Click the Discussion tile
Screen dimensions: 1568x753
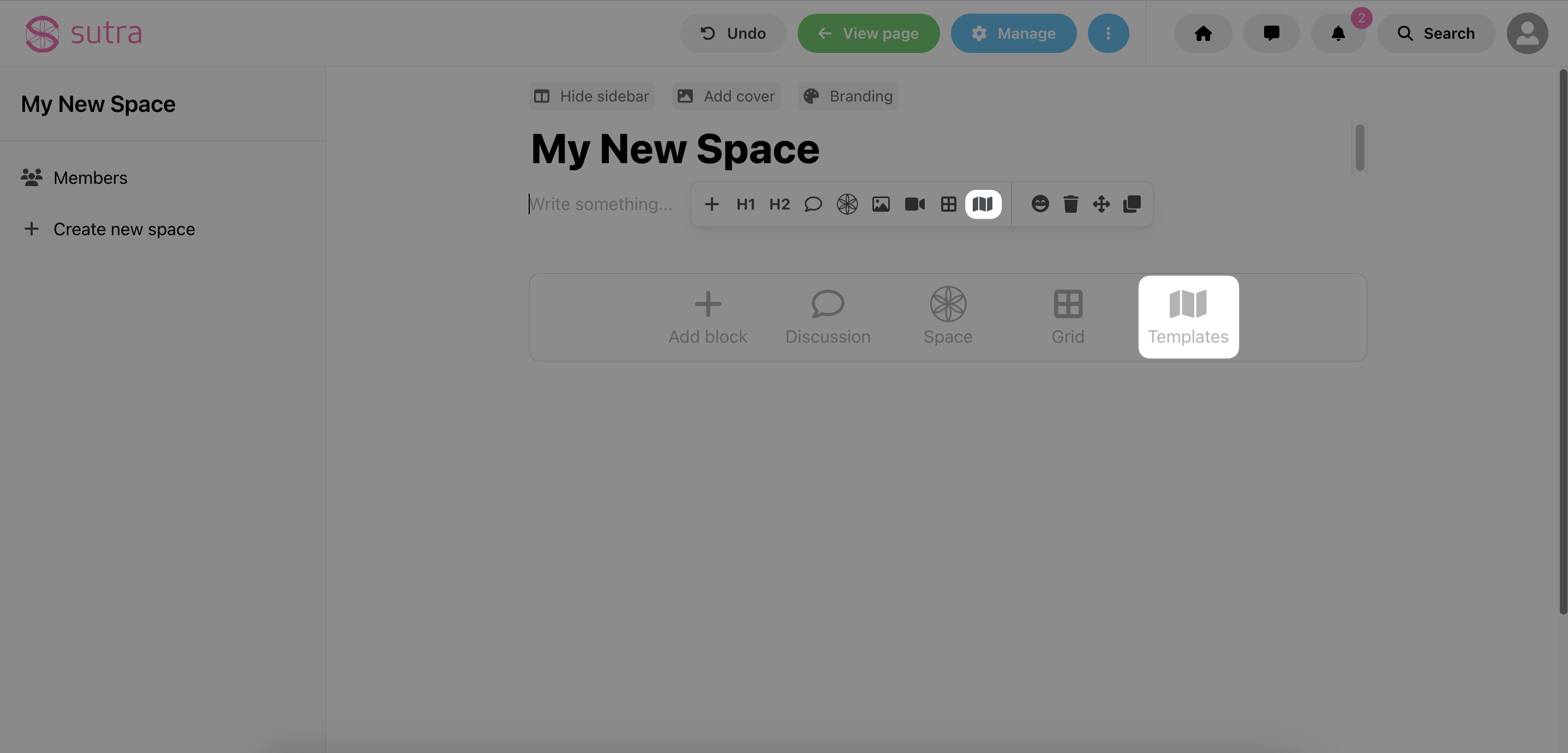828,317
